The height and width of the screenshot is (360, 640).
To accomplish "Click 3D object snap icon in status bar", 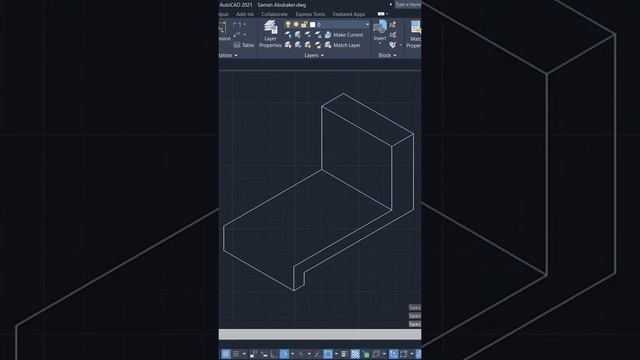I will click(x=376, y=354).
